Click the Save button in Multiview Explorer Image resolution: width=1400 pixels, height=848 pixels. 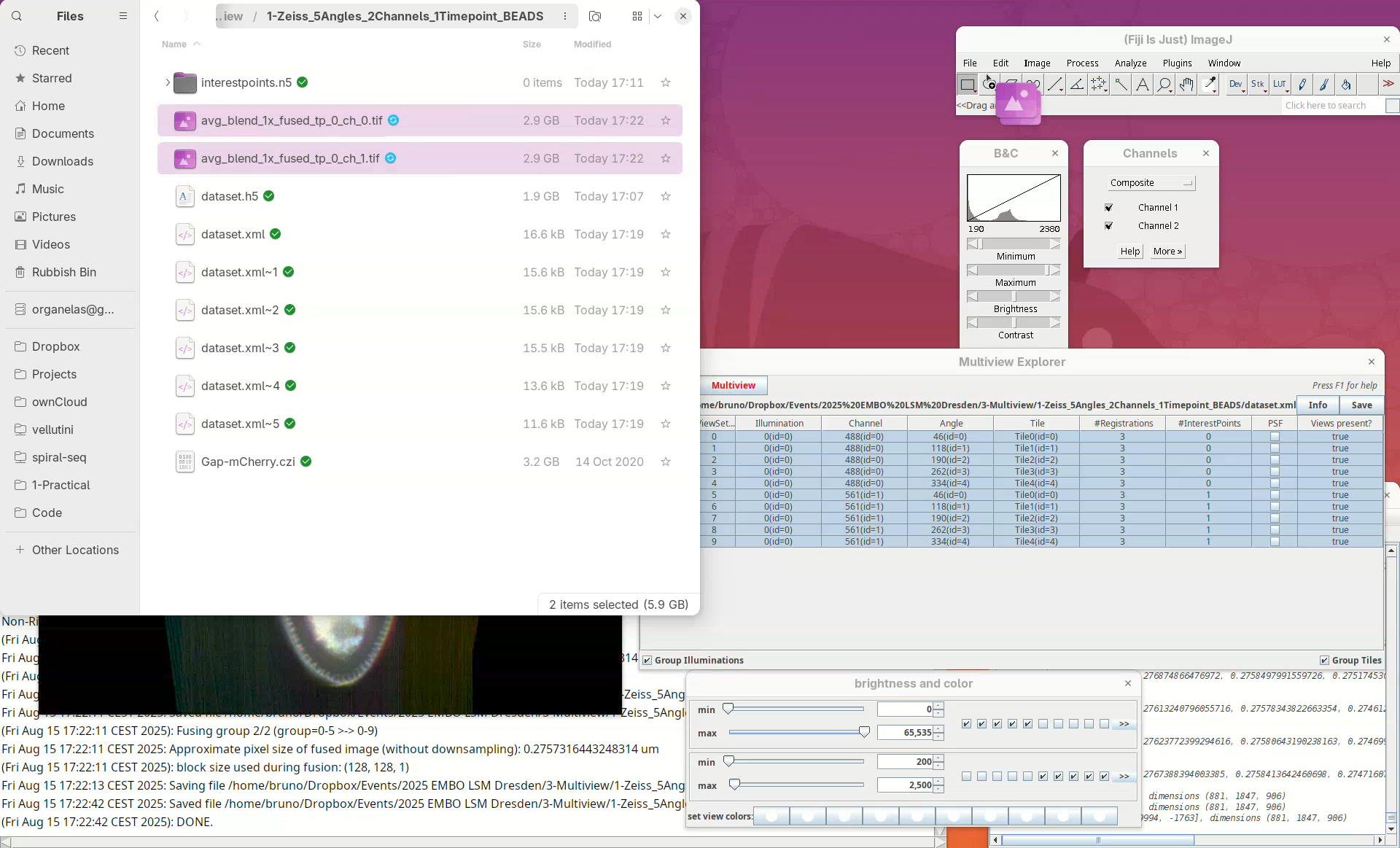pyautogui.click(x=1361, y=405)
